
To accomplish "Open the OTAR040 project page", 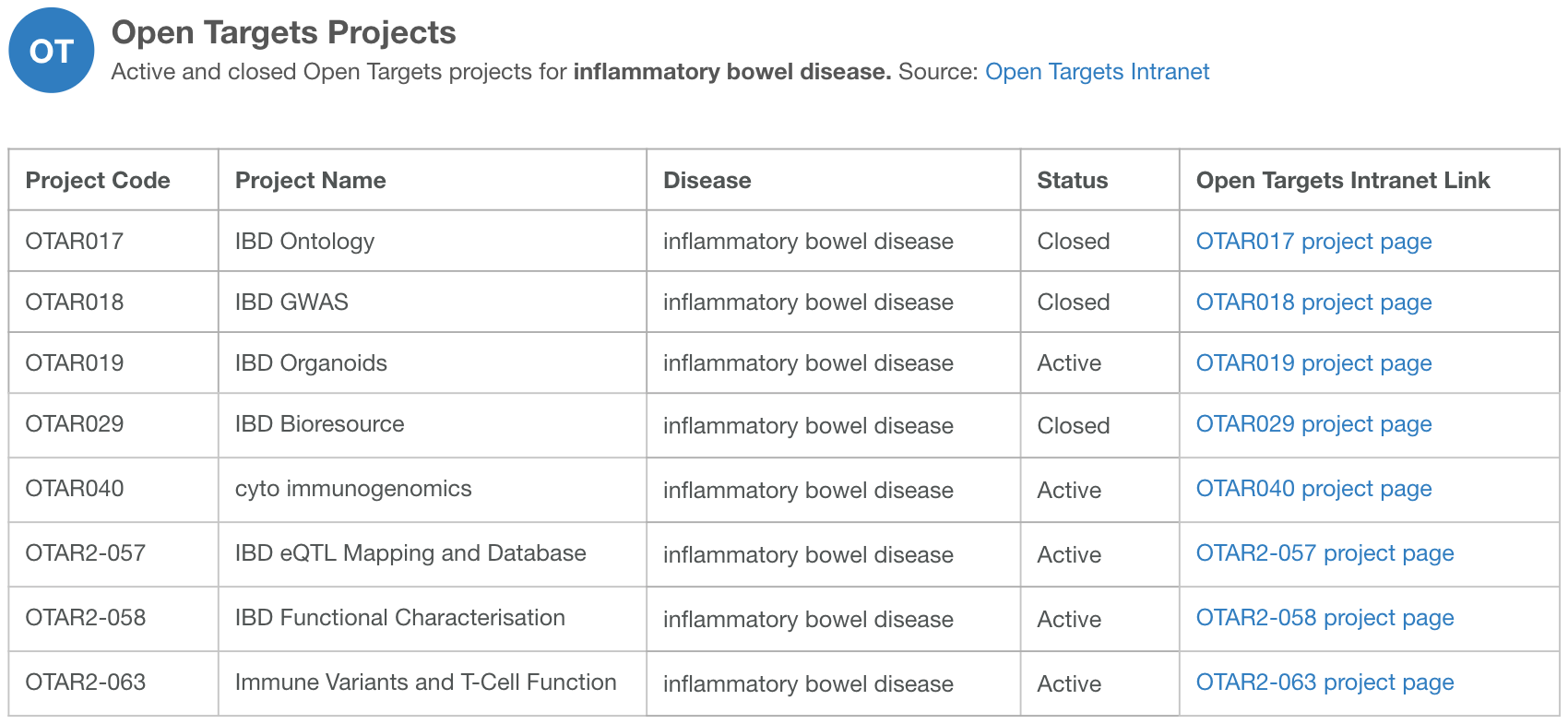I will 1313,490.
